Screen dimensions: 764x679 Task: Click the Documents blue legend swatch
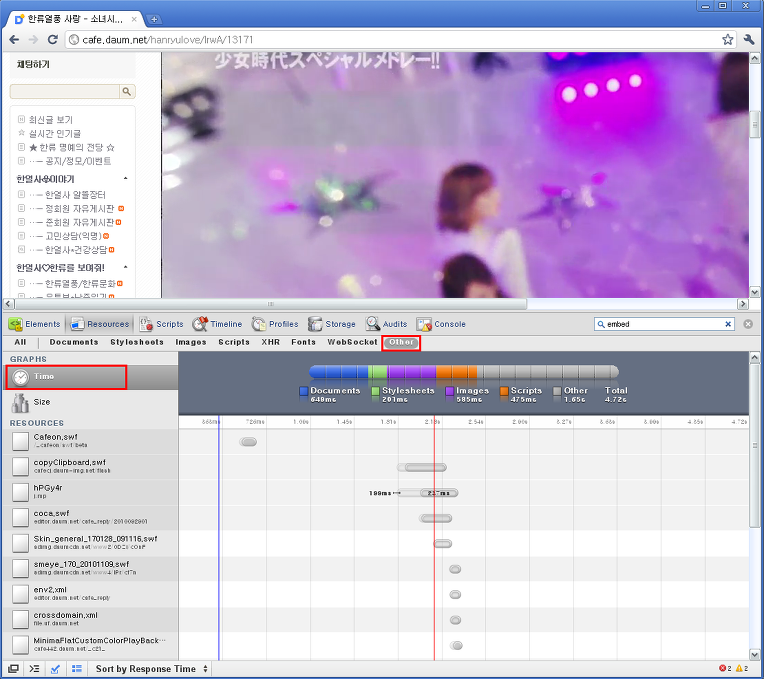tap(304, 391)
